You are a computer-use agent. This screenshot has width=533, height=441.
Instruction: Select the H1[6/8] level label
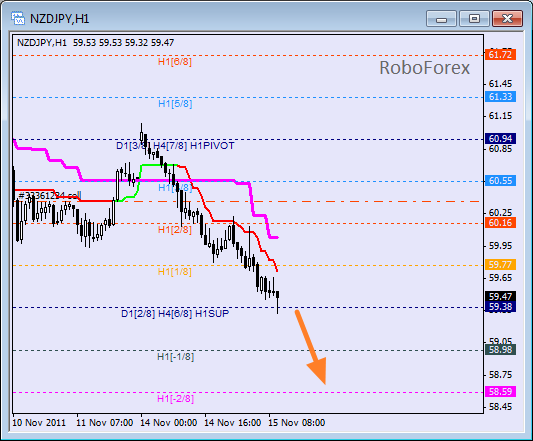coord(175,62)
